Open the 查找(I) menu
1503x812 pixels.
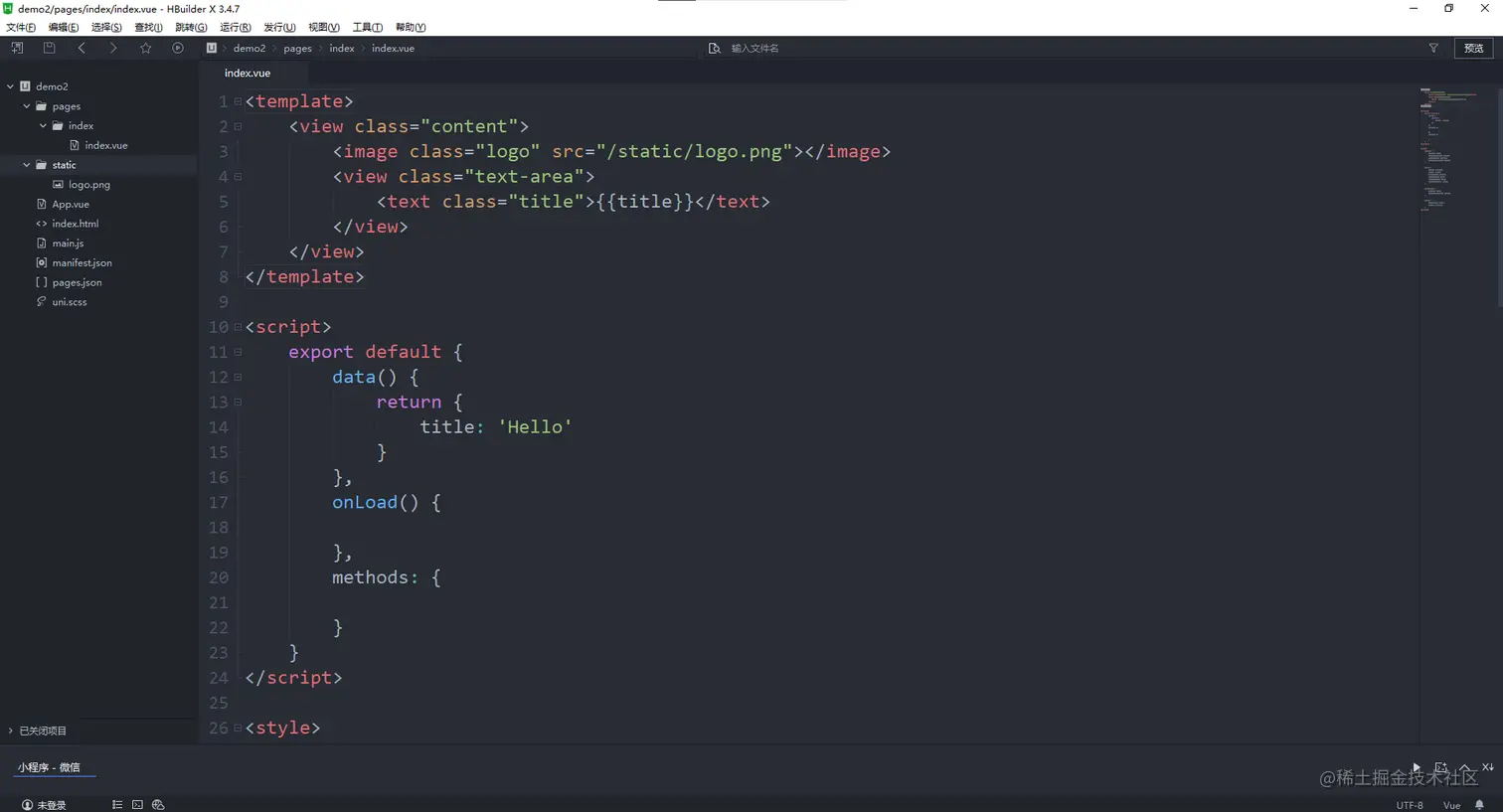point(148,27)
